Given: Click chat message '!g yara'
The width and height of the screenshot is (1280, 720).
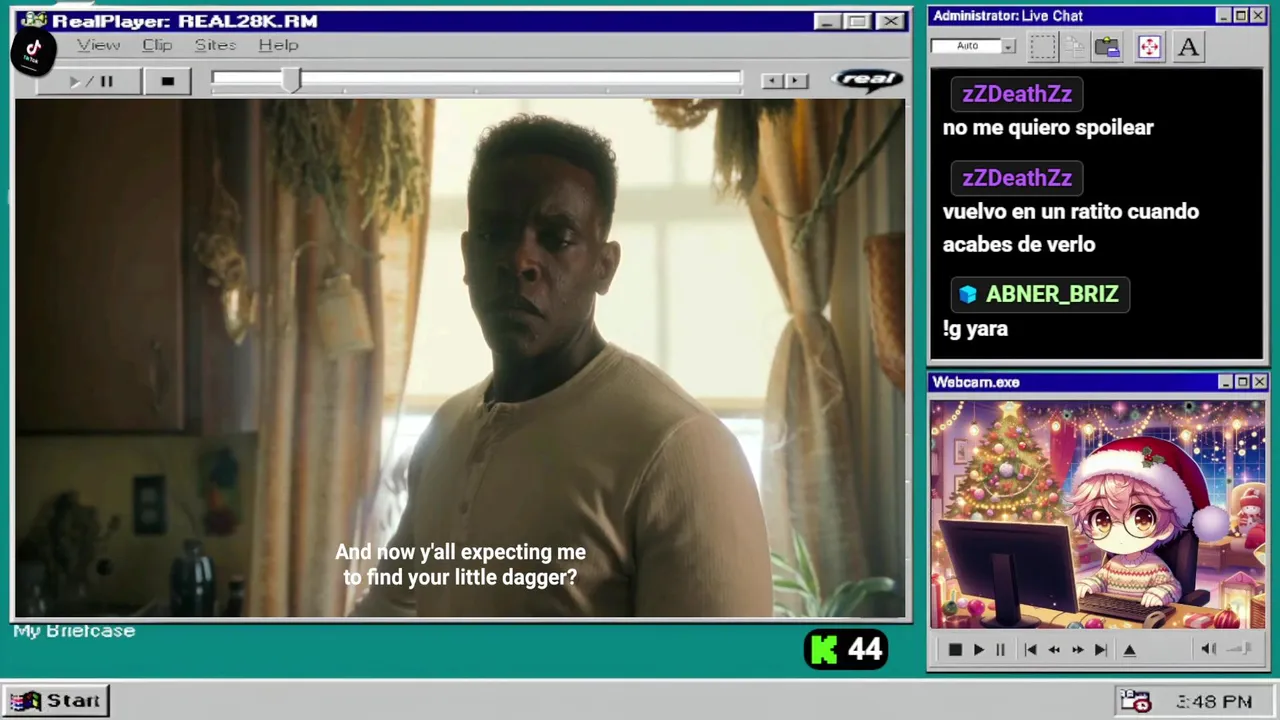Looking at the screenshot, I should 975,329.
